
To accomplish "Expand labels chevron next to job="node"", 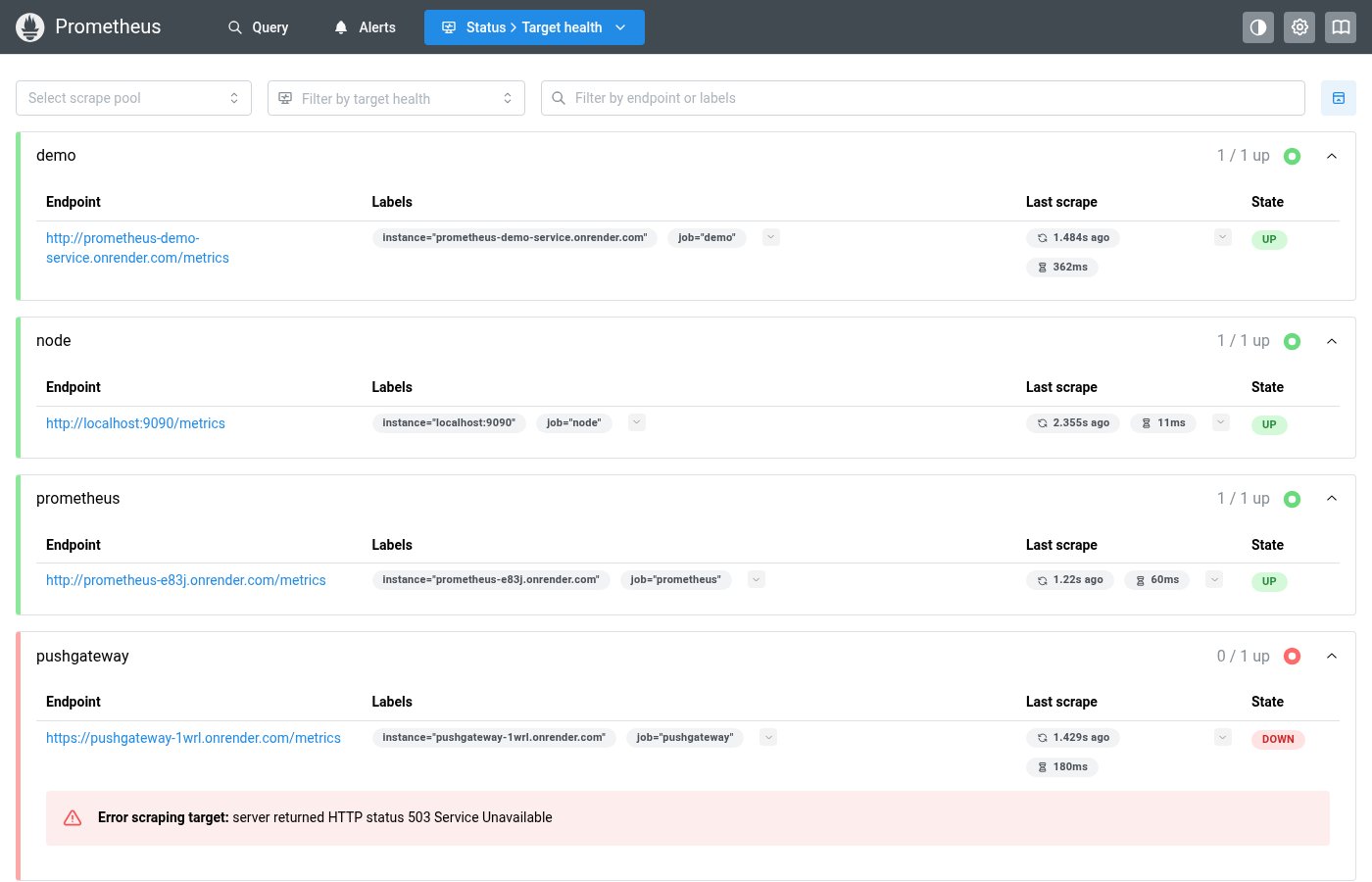I will [x=637, y=422].
